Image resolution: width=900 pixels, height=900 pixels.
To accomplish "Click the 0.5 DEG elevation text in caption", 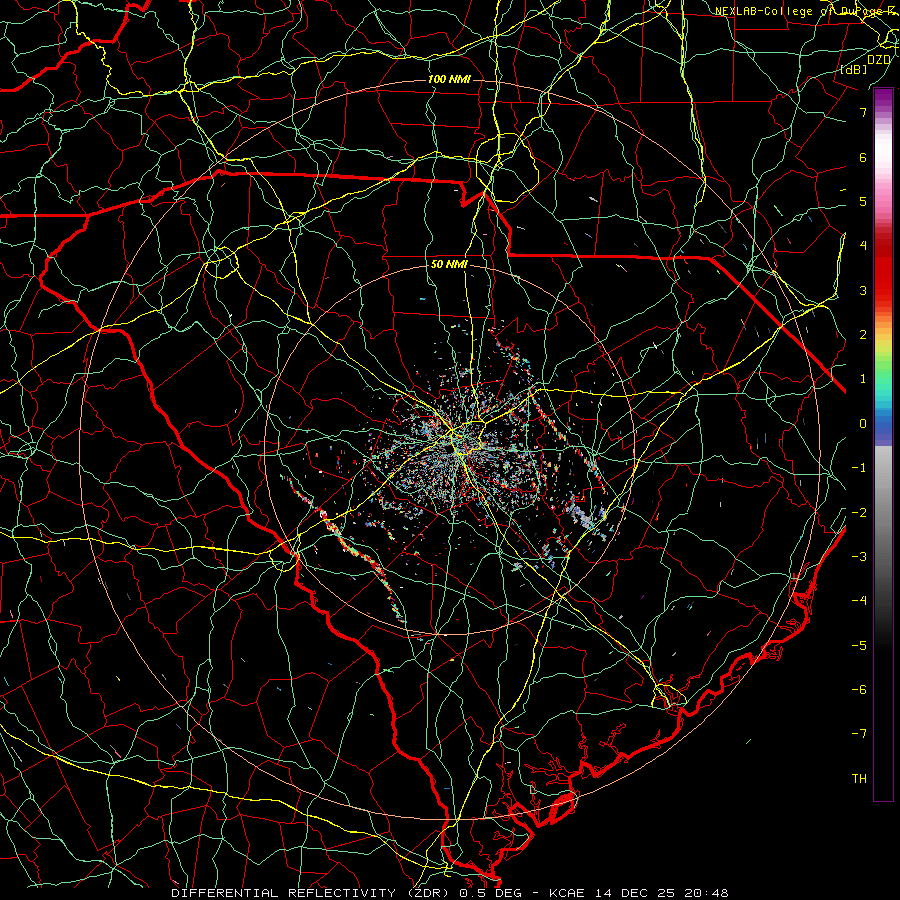I will (492, 893).
